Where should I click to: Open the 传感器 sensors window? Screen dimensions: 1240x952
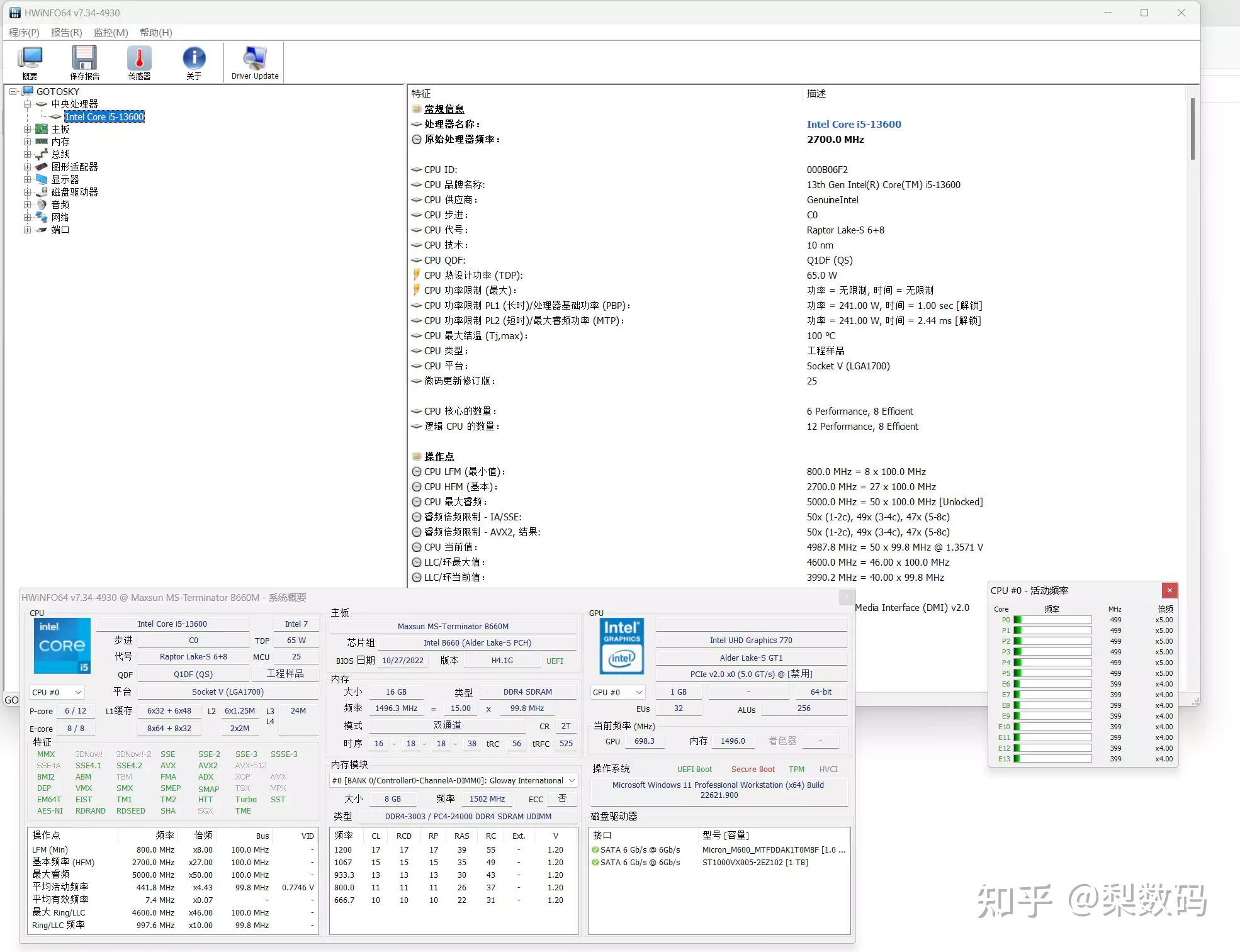click(x=138, y=60)
